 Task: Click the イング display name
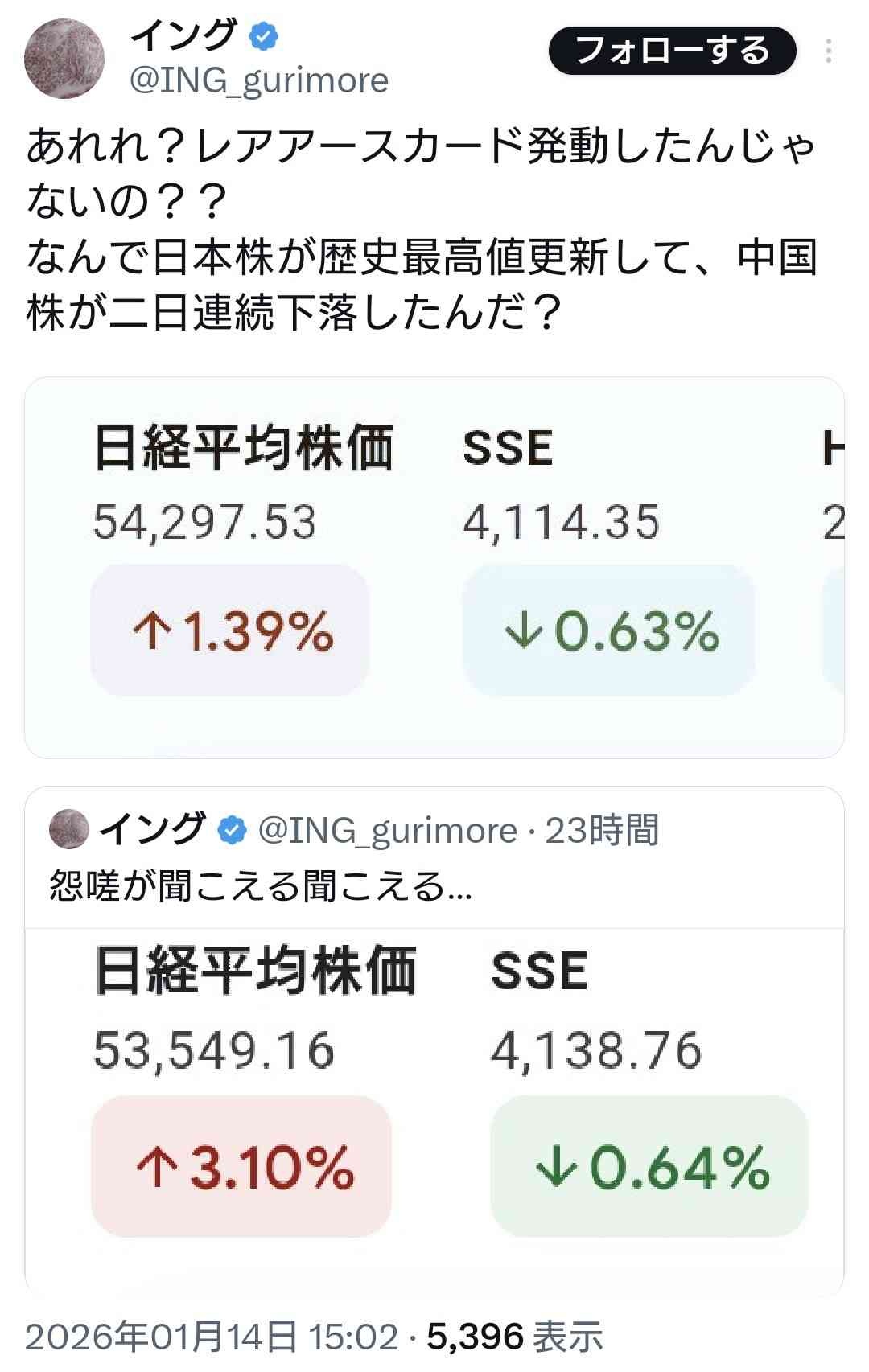[183, 35]
